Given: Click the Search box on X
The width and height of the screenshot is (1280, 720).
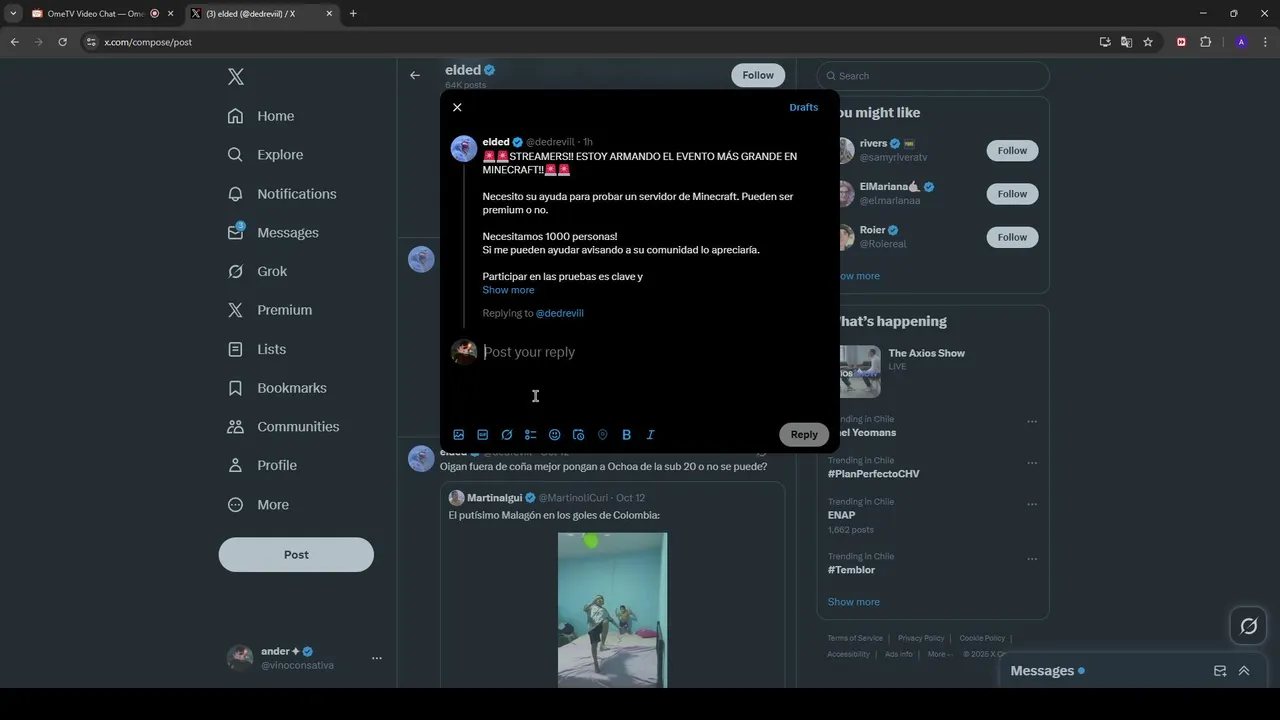Looking at the screenshot, I should pos(933,76).
